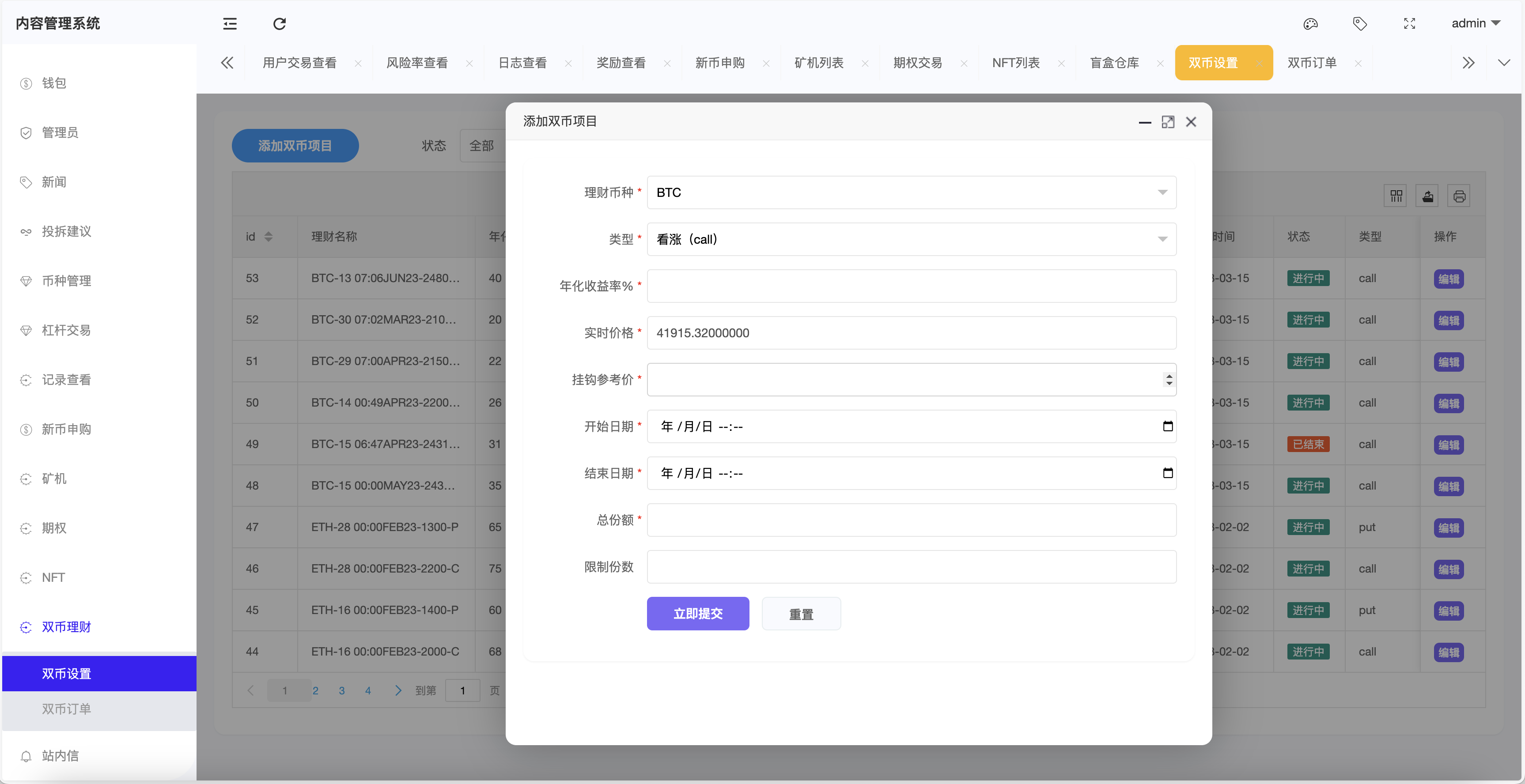Open the 类型 看涨(call) dropdown
The height and width of the screenshot is (784, 1525).
click(x=911, y=239)
